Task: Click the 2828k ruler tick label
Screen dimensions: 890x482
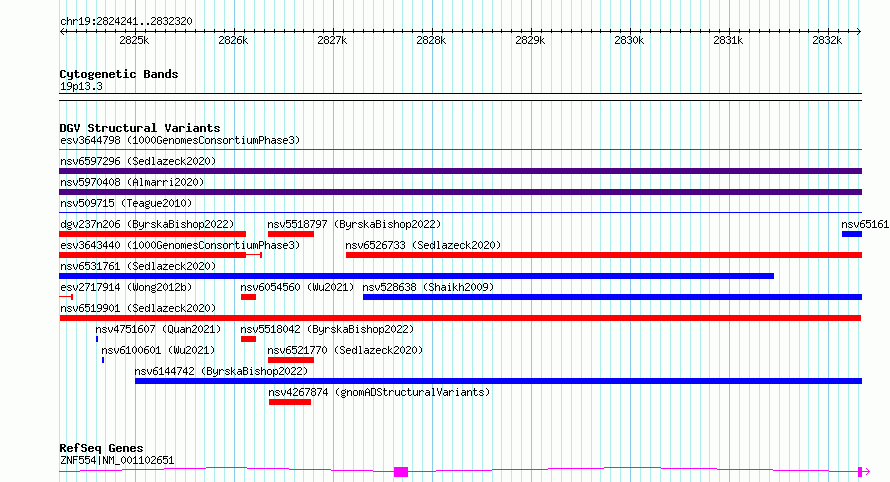Action: pos(431,40)
